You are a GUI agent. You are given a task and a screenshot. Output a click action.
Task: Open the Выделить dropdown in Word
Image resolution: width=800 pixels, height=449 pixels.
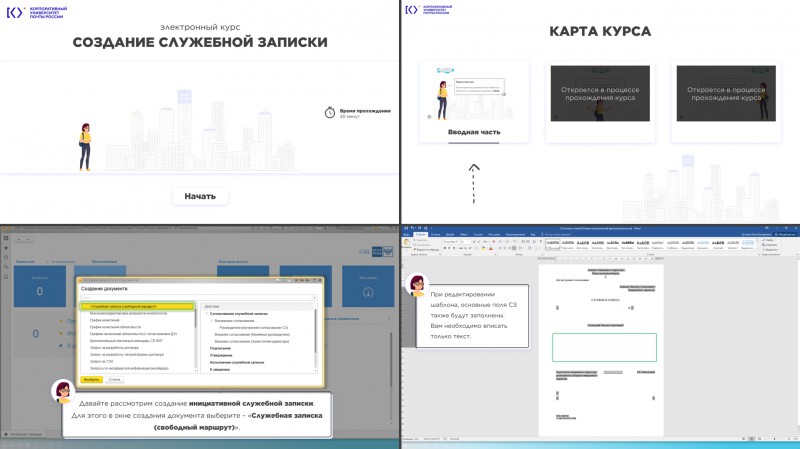click(772, 250)
